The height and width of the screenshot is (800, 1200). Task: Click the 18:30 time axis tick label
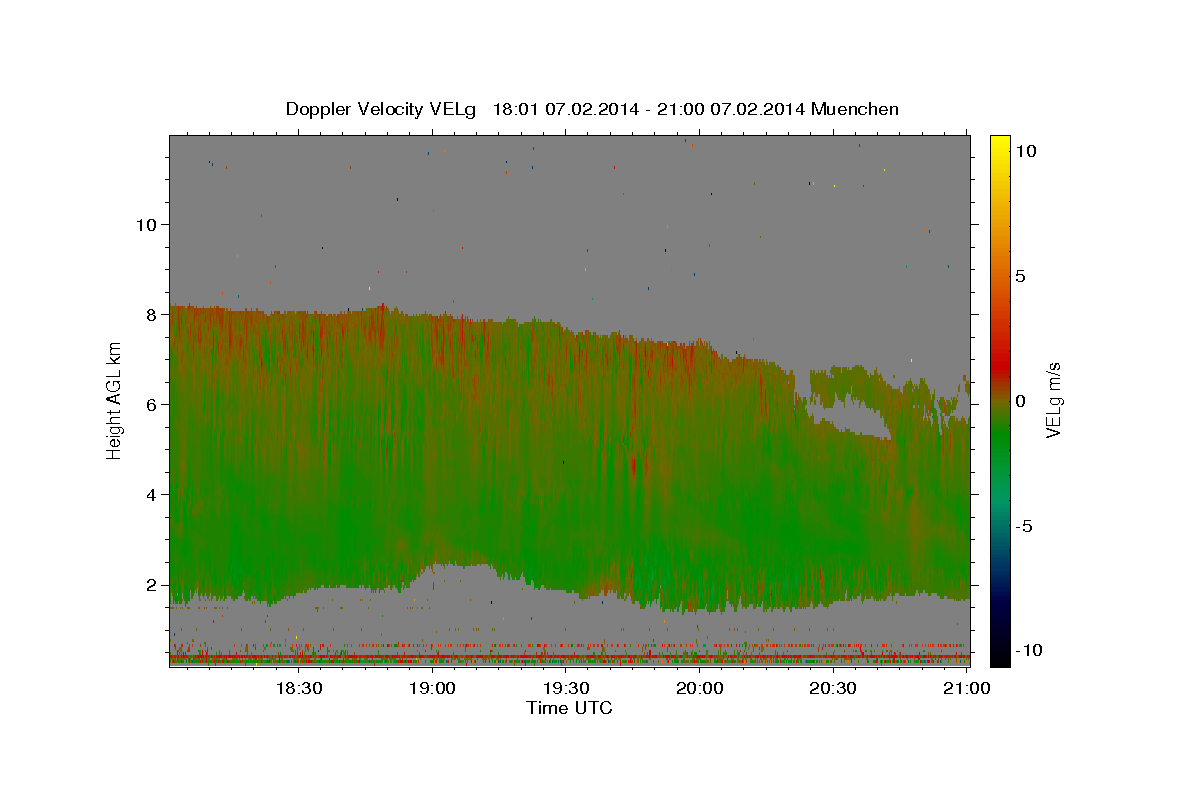(298, 688)
